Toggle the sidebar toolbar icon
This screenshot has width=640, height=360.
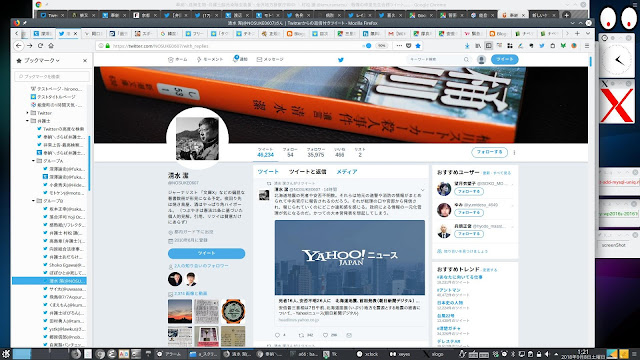pyautogui.click(x=489, y=46)
